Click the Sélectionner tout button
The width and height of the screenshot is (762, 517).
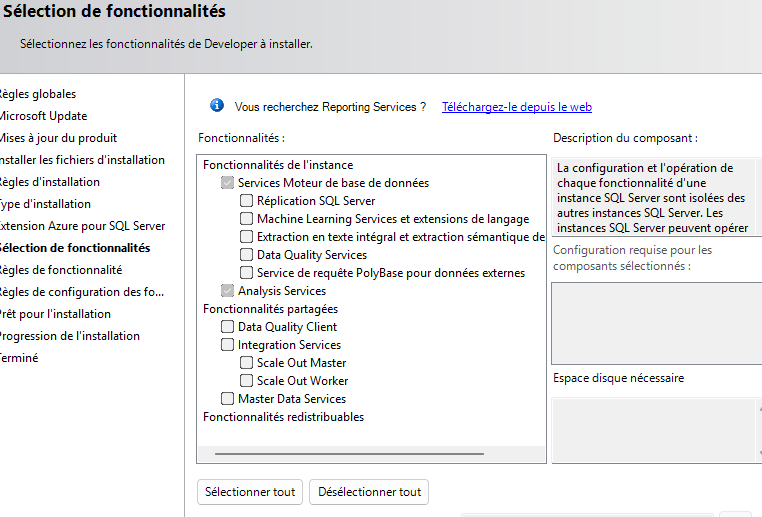[x=250, y=492]
